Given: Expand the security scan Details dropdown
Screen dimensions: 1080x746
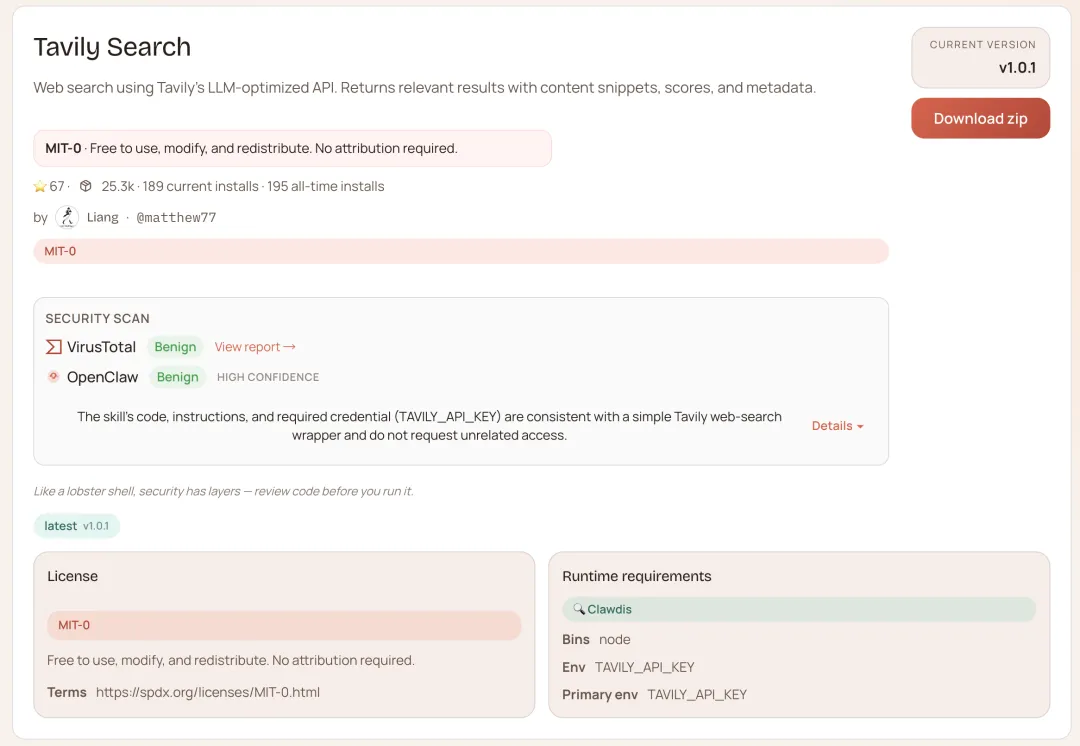Looking at the screenshot, I should (837, 426).
